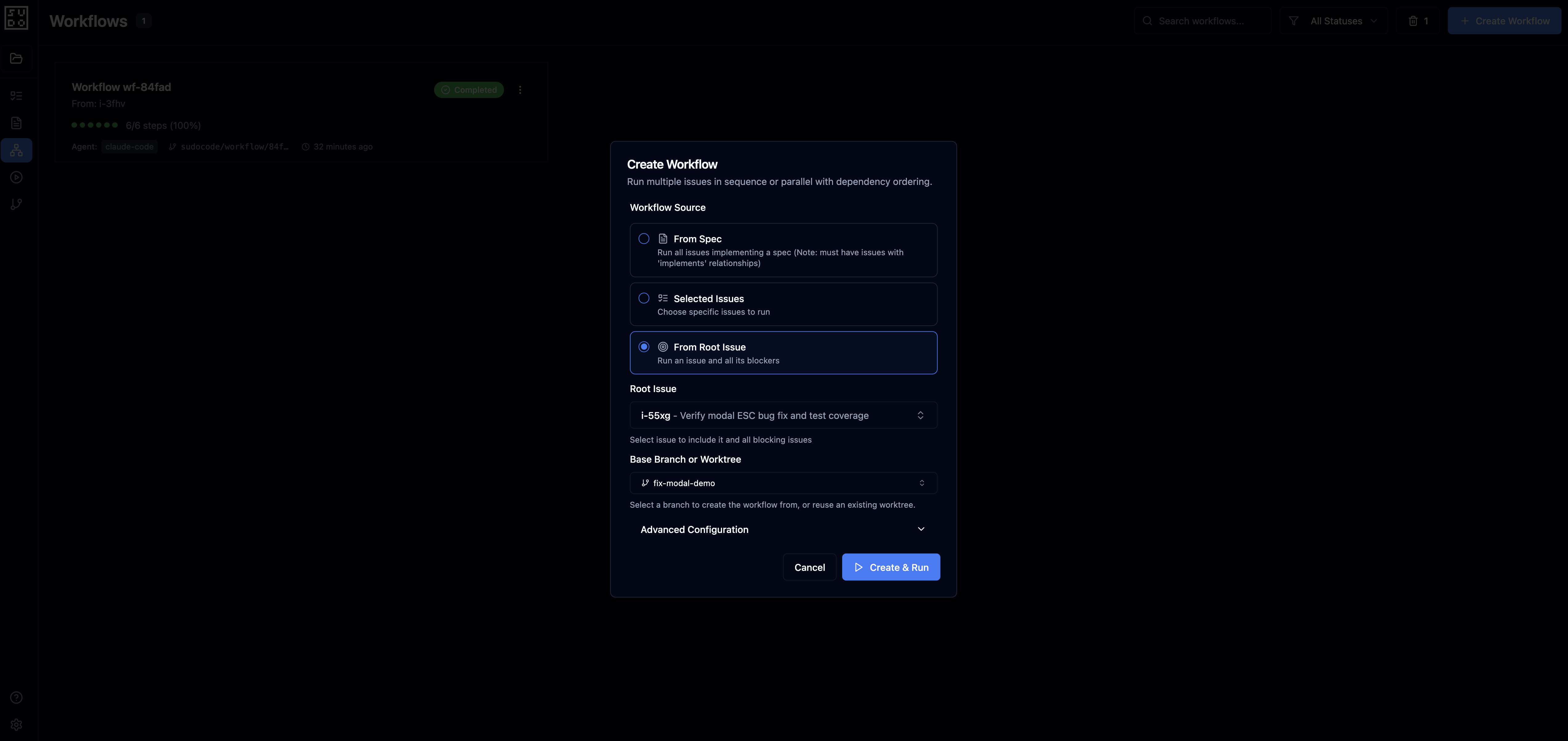The width and height of the screenshot is (1568, 741).
Task: Click the Cancel button in the dialog
Action: click(x=810, y=567)
